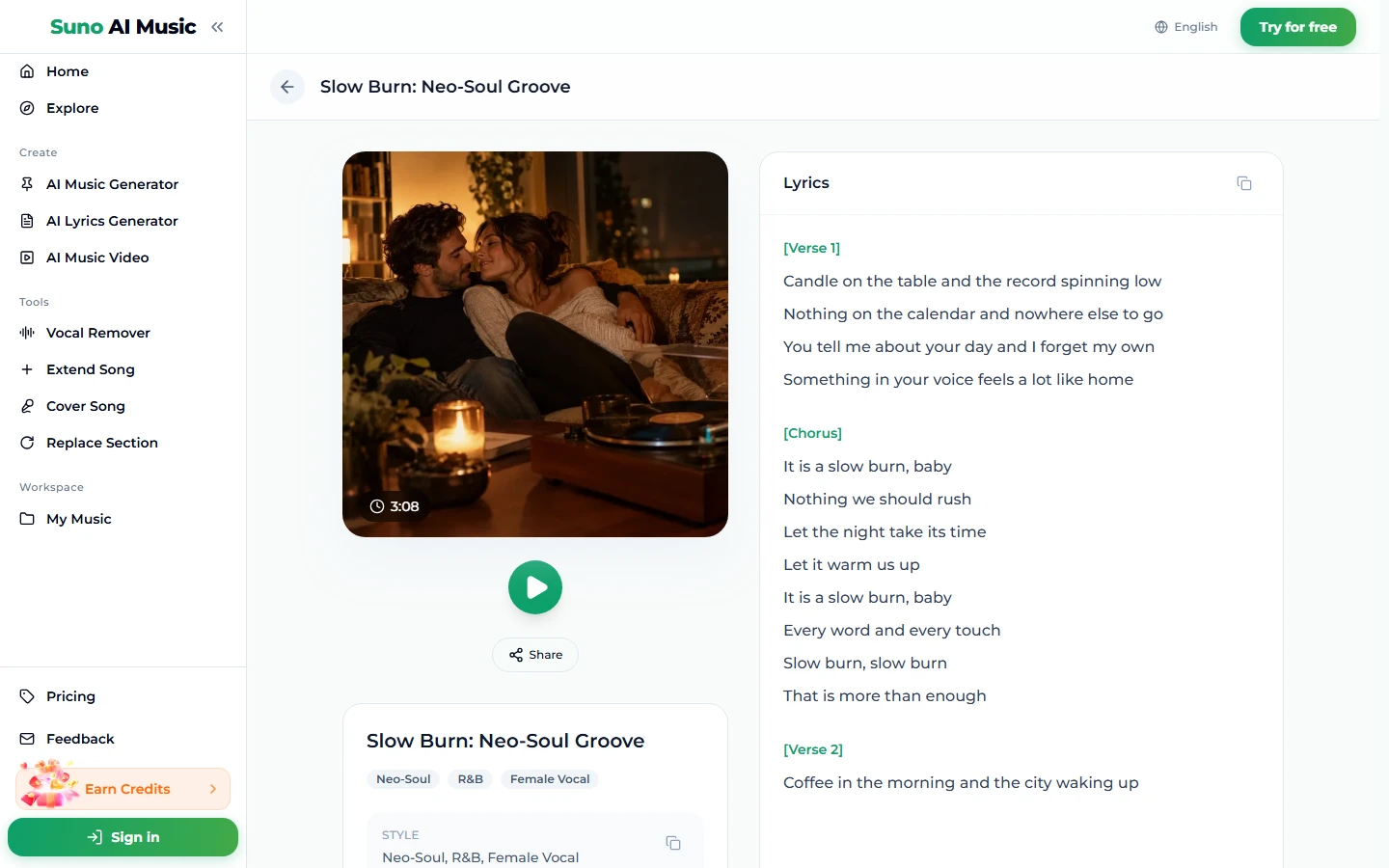Open AI Music Generator menu item
Viewport: 1389px width, 868px height.
tap(112, 184)
